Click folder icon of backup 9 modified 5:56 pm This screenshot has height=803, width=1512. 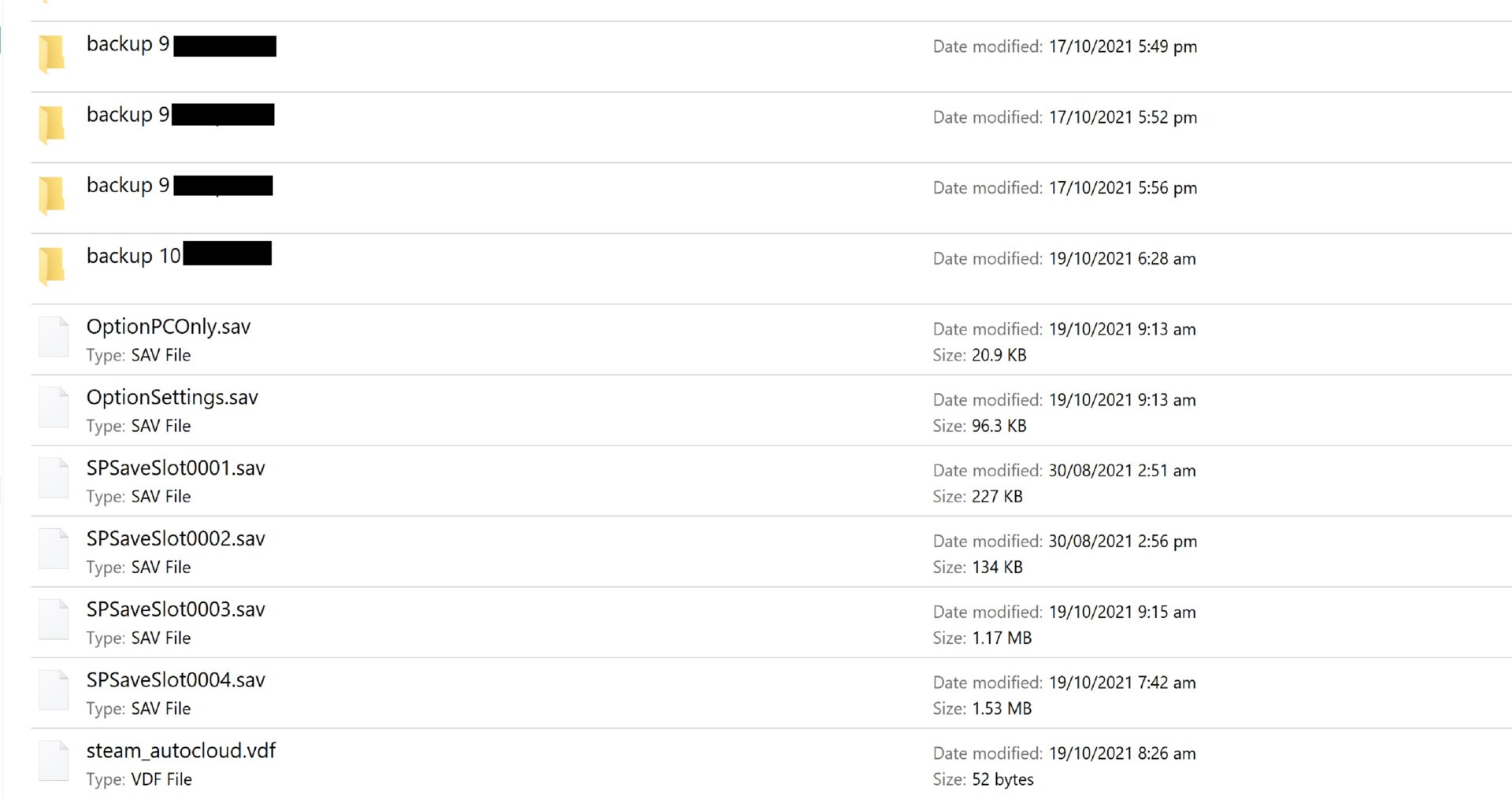pos(52,194)
